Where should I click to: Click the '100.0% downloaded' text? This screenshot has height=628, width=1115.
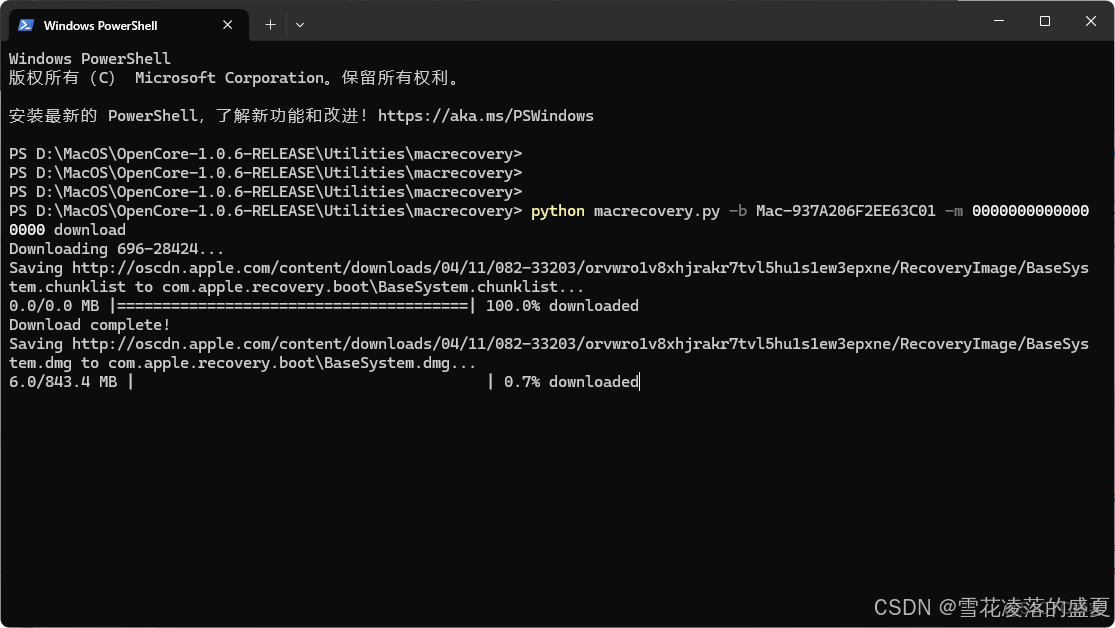click(x=562, y=306)
